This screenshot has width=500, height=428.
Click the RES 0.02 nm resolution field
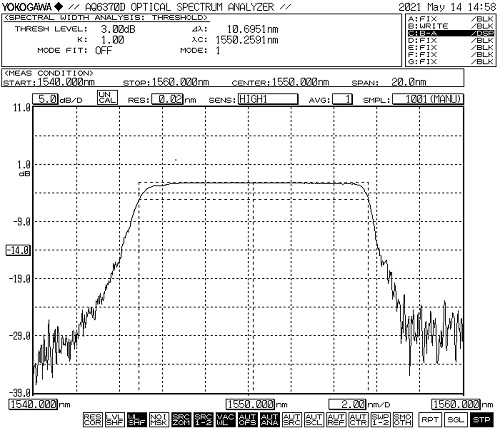[167, 99]
